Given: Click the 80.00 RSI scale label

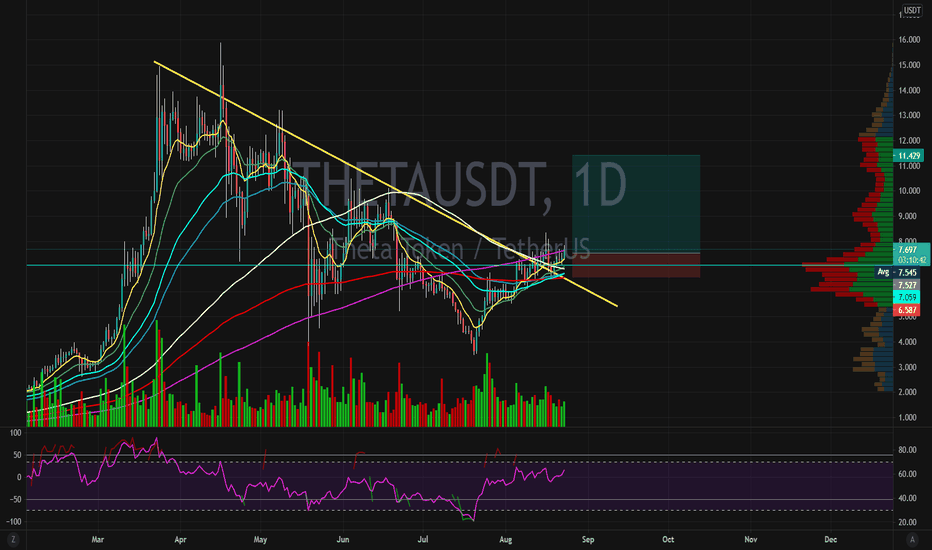Looking at the screenshot, I should coord(907,450).
